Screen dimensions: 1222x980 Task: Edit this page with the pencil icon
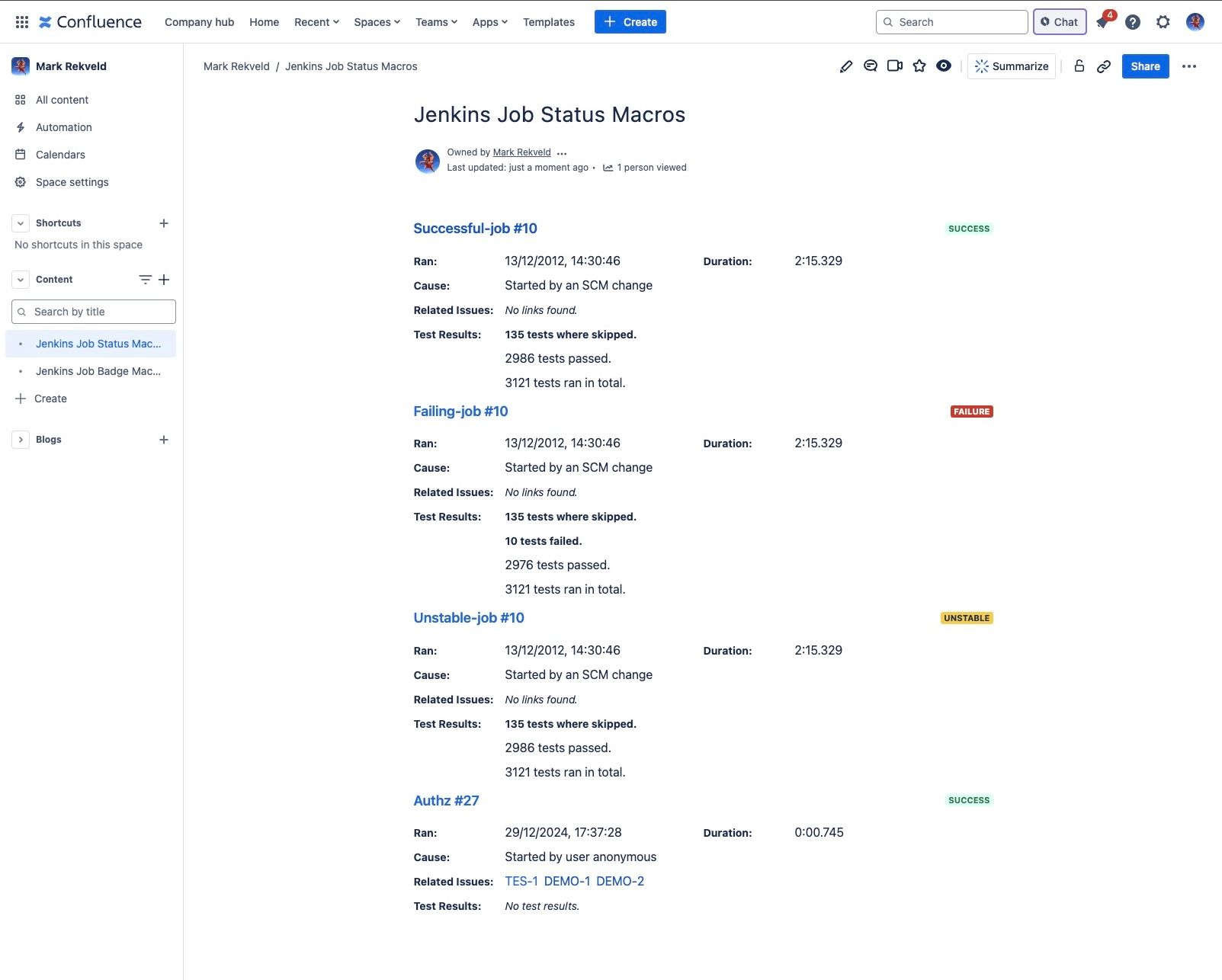pyautogui.click(x=846, y=66)
